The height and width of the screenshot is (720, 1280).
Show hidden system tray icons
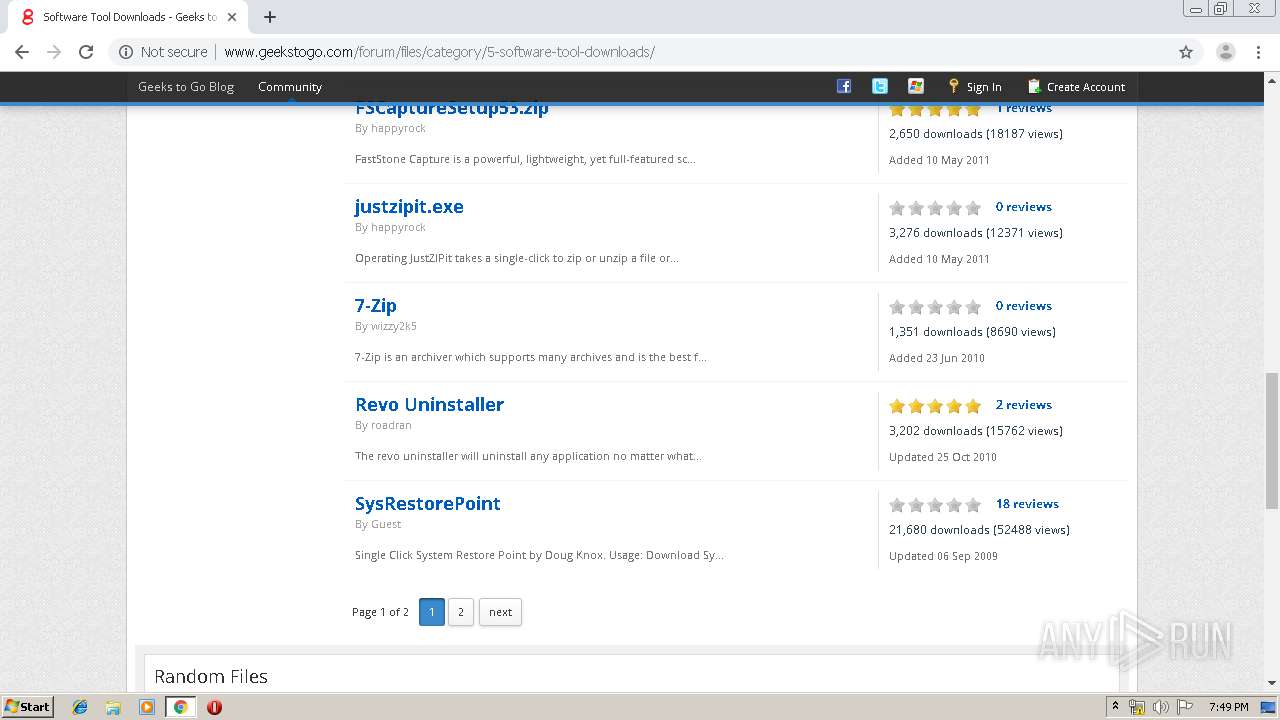[1115, 707]
